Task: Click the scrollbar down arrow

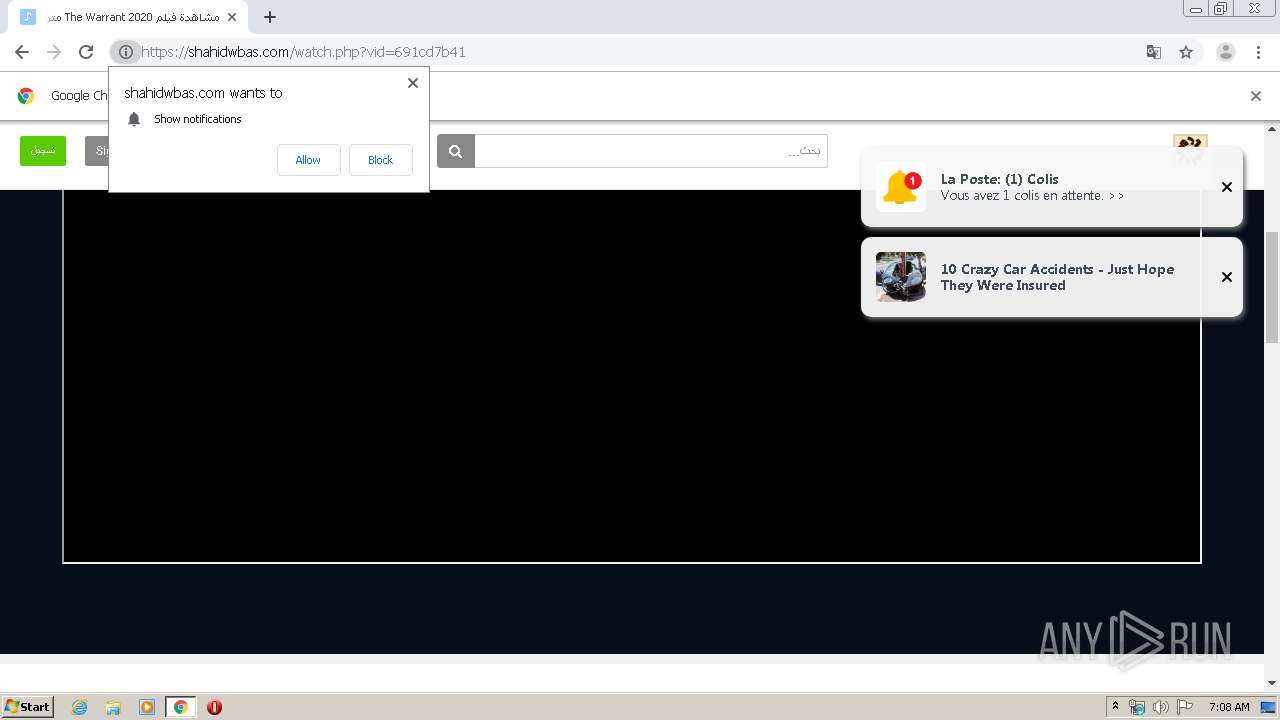Action: (x=1272, y=683)
